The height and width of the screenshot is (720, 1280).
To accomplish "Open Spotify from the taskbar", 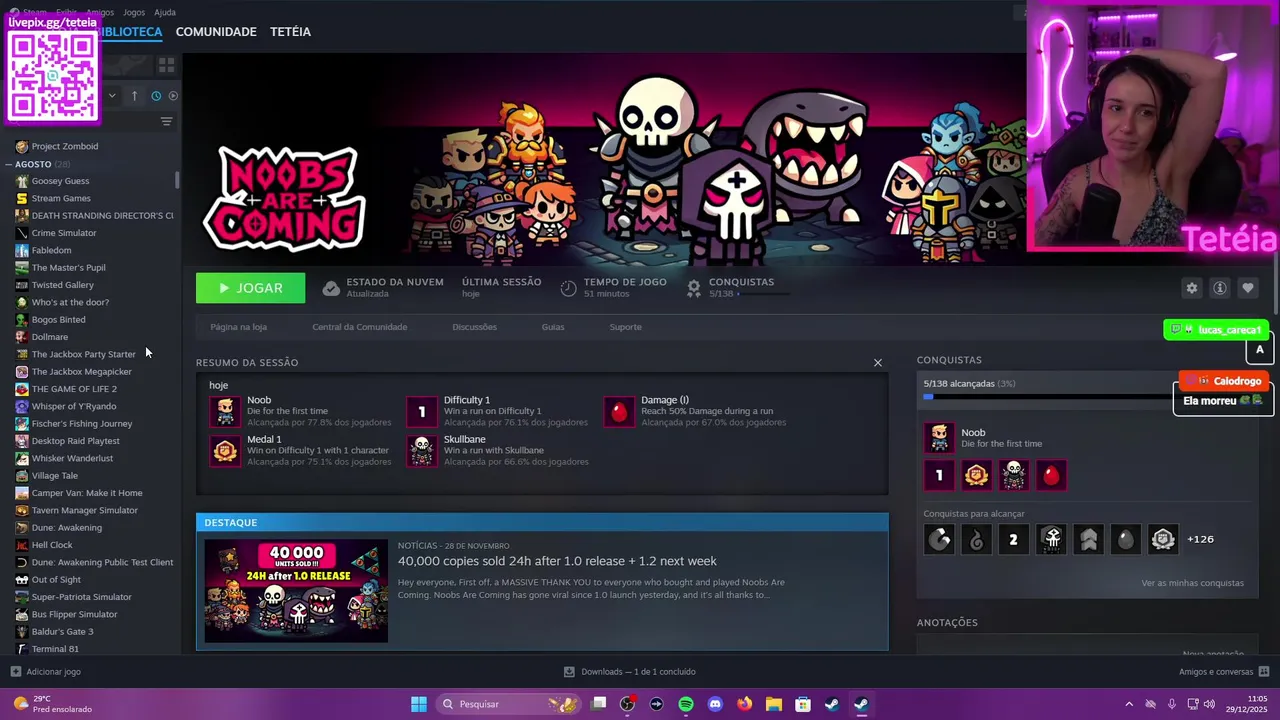I will (686, 704).
